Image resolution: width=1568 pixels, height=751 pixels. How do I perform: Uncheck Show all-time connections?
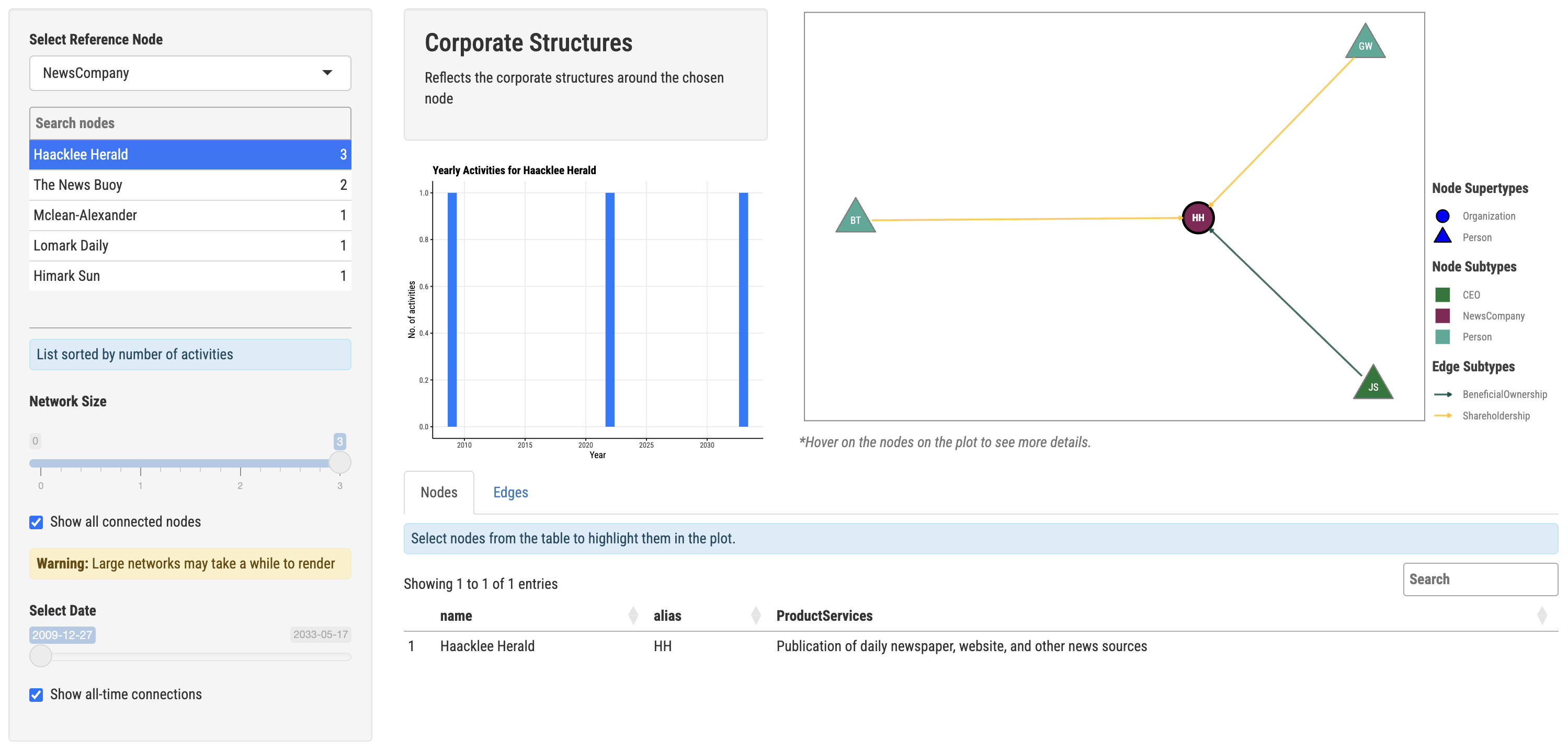tap(37, 695)
